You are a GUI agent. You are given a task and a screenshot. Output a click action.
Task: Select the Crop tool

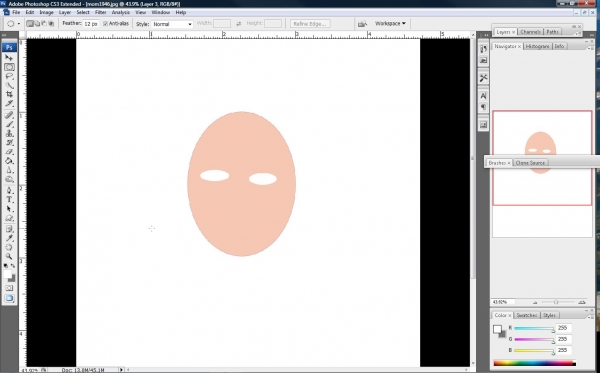coord(9,94)
